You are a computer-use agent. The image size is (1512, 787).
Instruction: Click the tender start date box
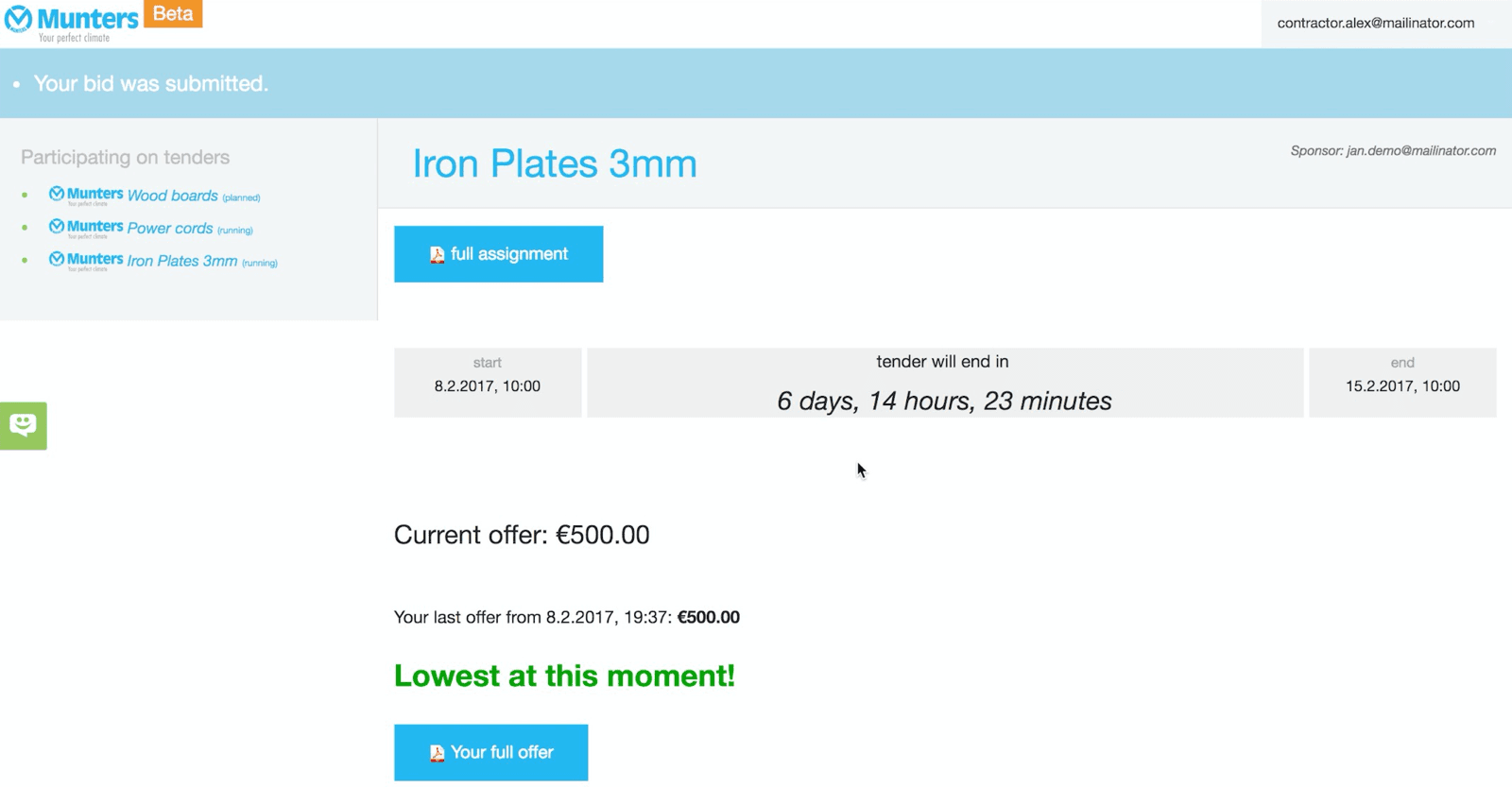click(488, 383)
